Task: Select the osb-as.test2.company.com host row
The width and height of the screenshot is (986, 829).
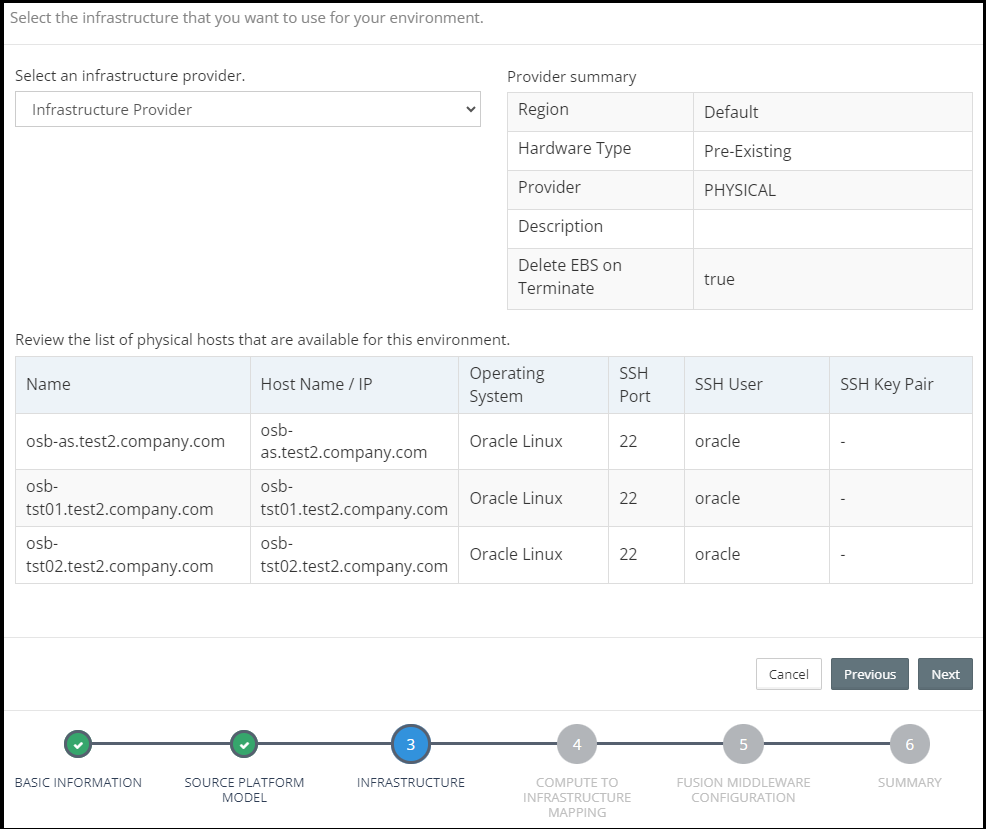Action: click(x=126, y=442)
